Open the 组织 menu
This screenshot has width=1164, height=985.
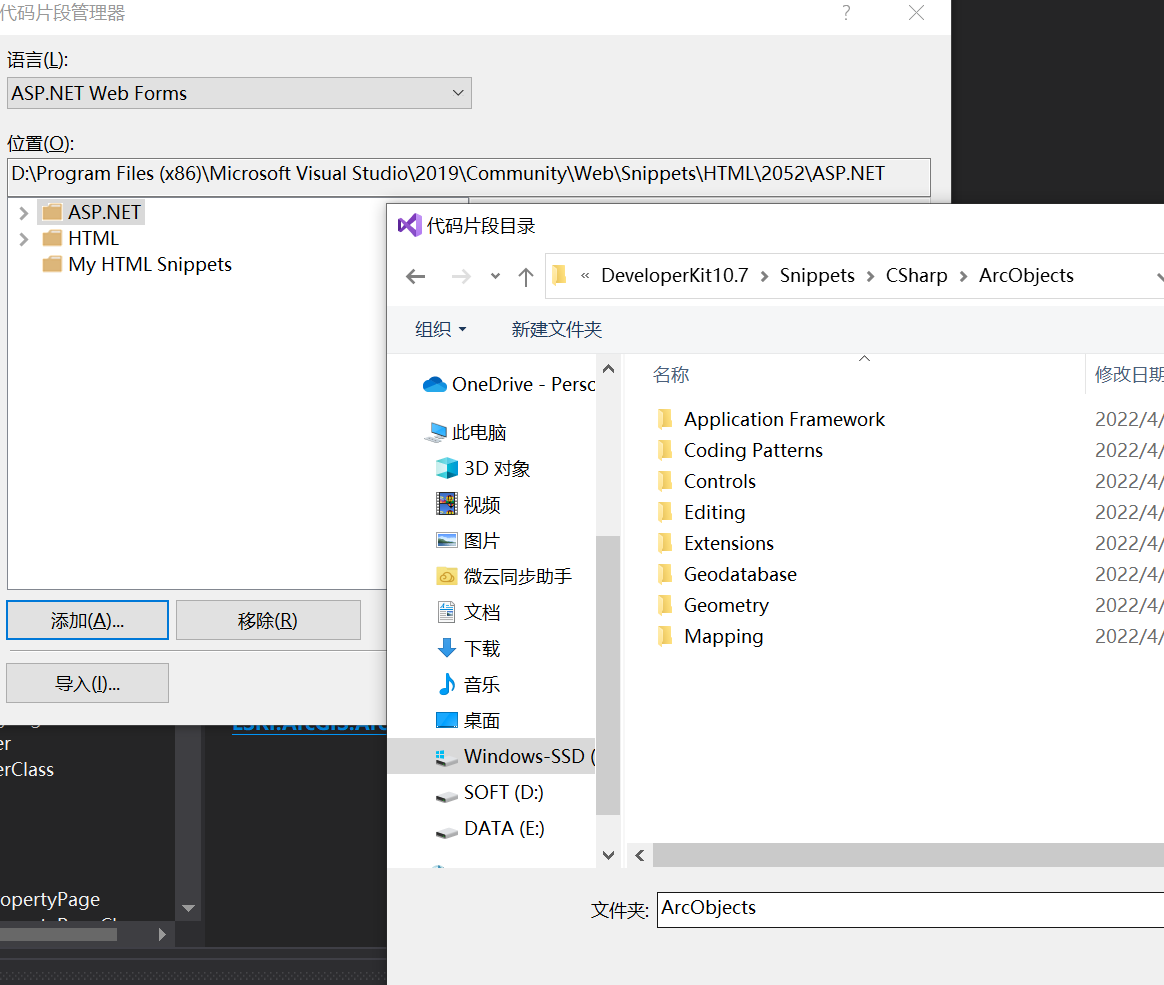[x=440, y=329]
